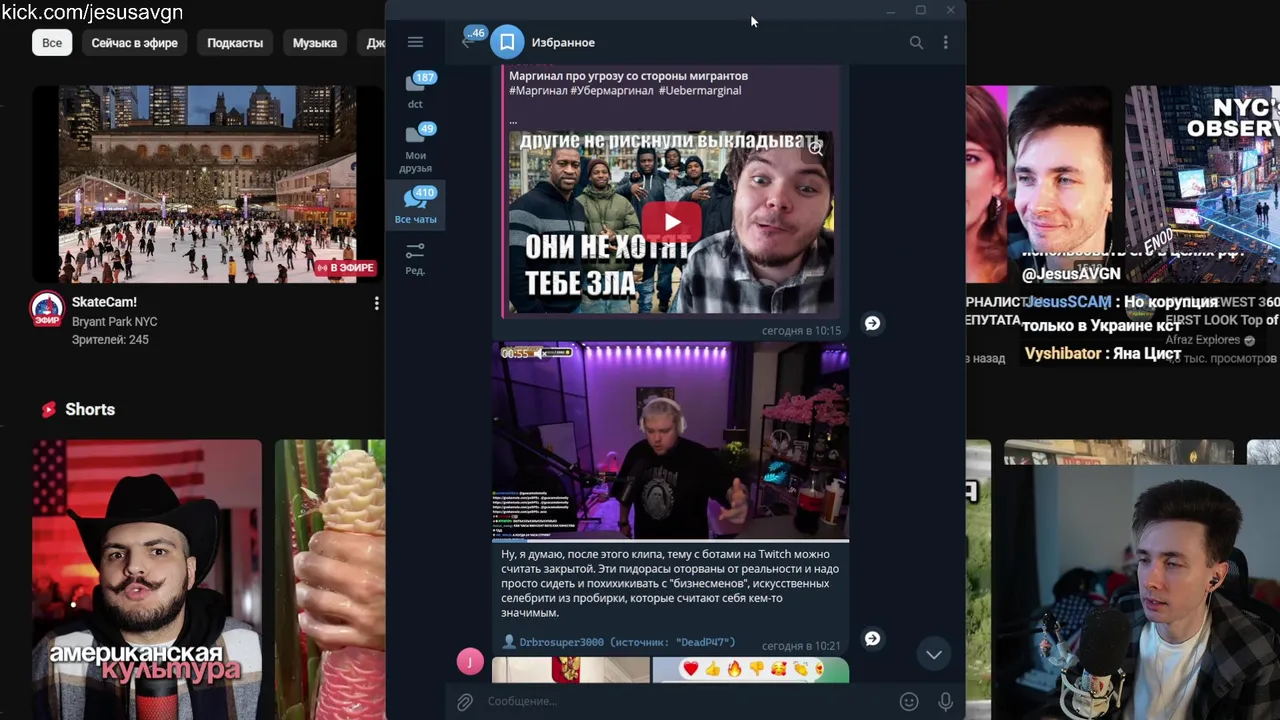React with the thumbs up emoji
Screen dimensions: 1280x720
[x=712, y=669]
